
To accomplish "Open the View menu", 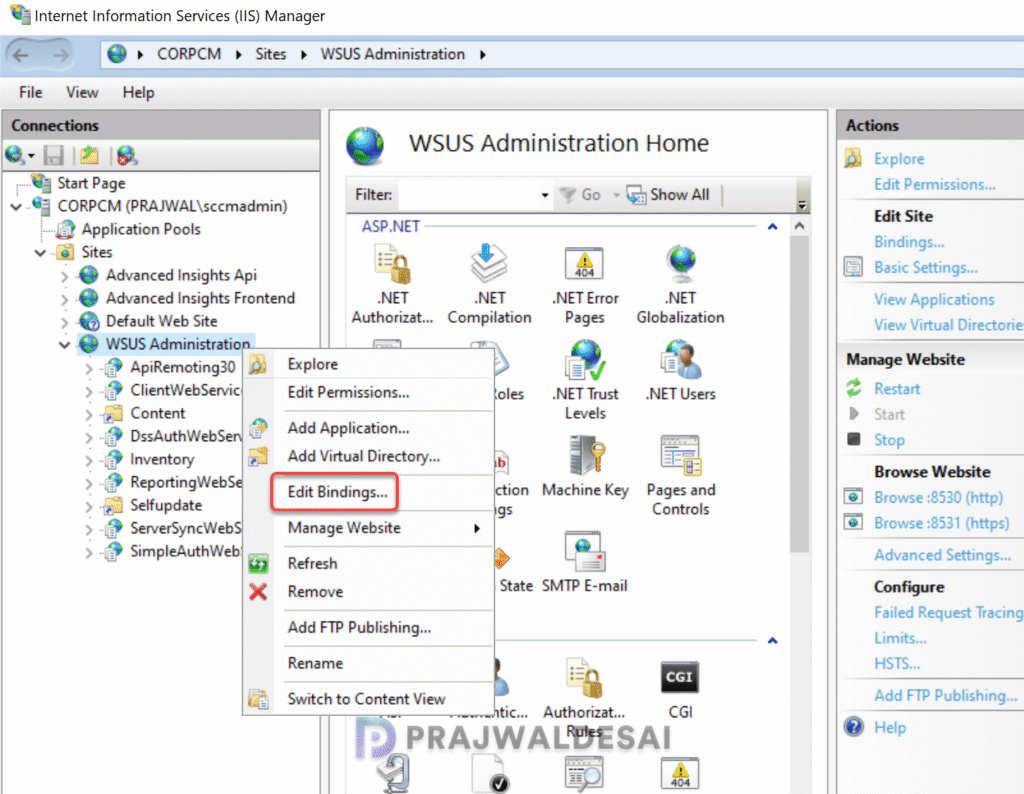I will point(82,93).
